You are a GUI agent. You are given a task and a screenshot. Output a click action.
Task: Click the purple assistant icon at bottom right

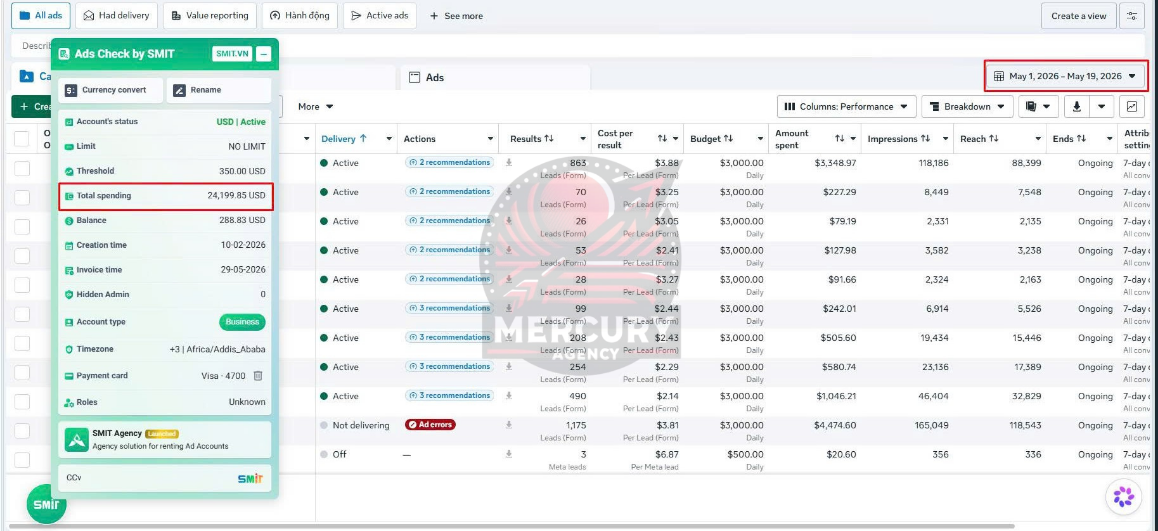[1123, 497]
